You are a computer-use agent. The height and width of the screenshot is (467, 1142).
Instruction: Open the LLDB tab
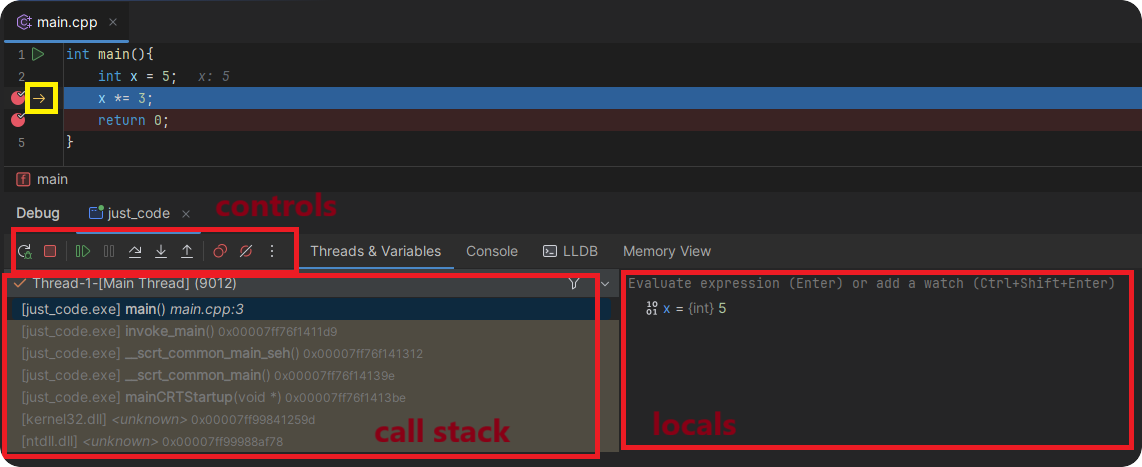(570, 251)
